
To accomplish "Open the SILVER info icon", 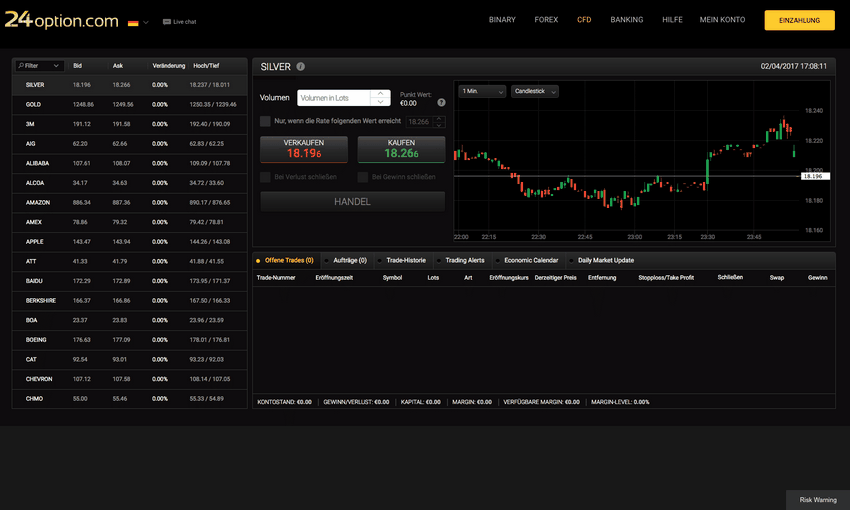I will tap(300, 67).
